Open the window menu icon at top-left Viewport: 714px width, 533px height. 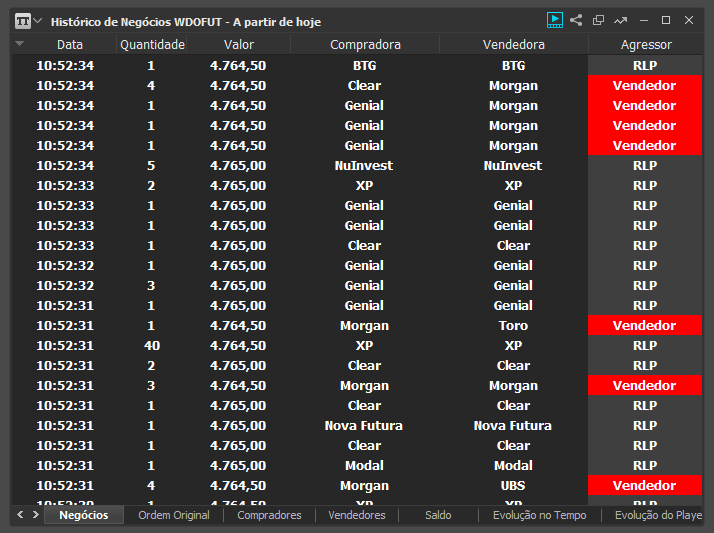click(x=23, y=21)
